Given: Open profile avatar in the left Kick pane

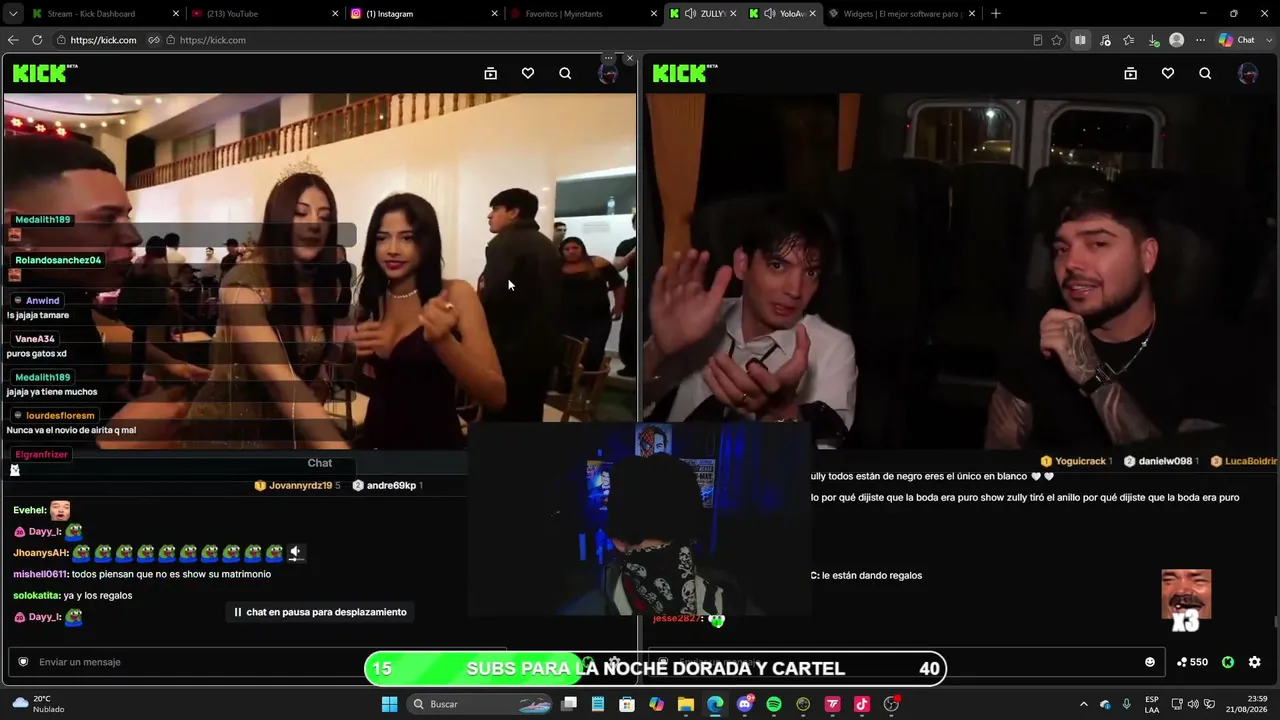Looking at the screenshot, I should click(x=608, y=73).
